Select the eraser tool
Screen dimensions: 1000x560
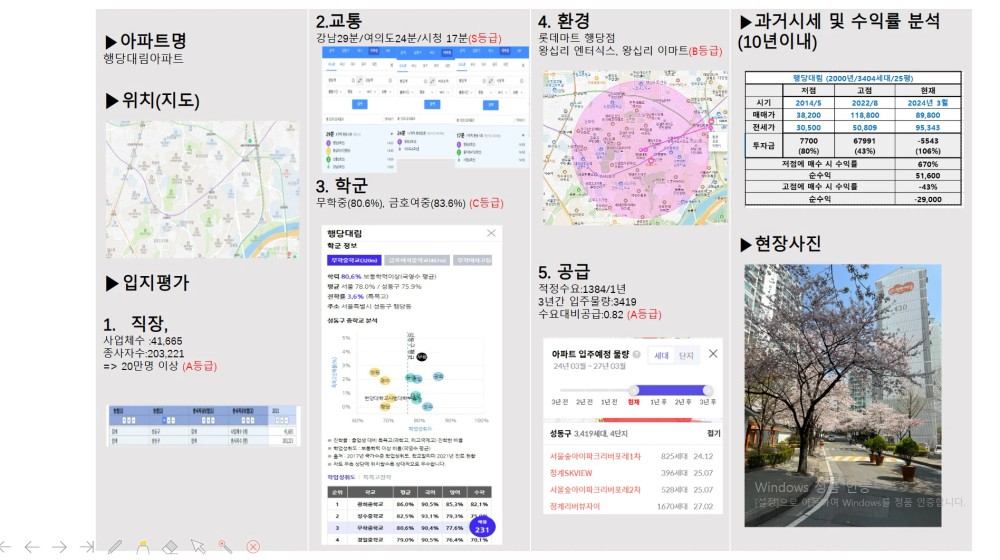170,547
